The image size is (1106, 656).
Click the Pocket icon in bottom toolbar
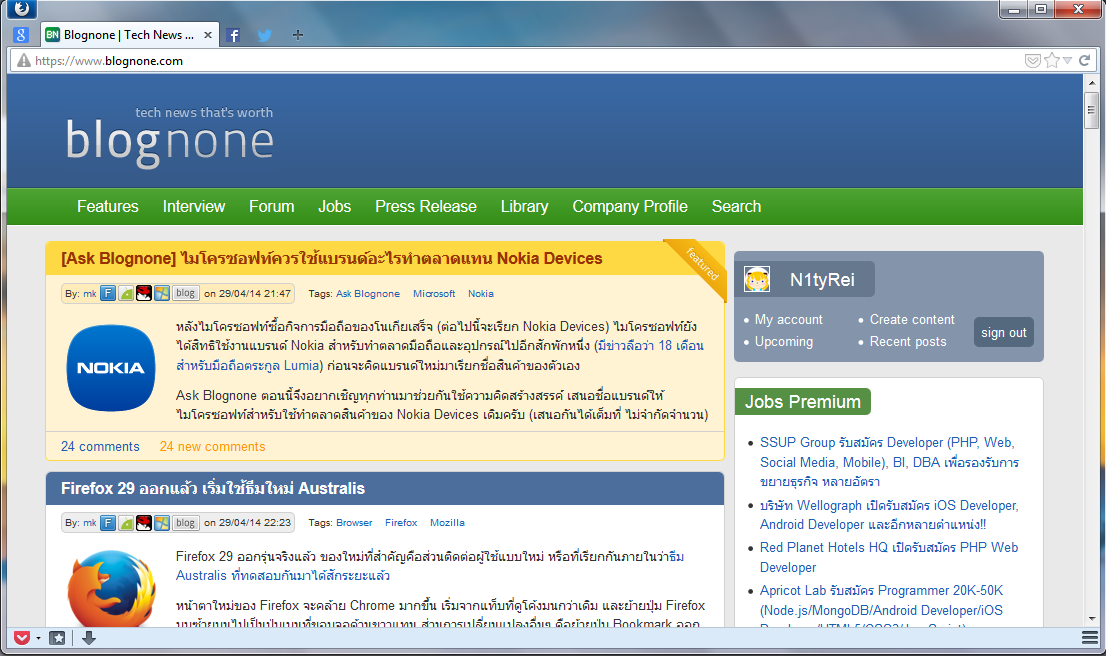pos(22,638)
